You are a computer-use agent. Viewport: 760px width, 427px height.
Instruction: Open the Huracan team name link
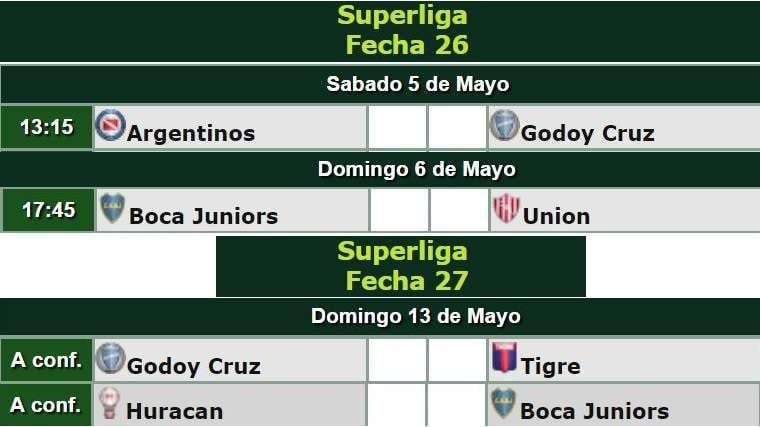174,411
